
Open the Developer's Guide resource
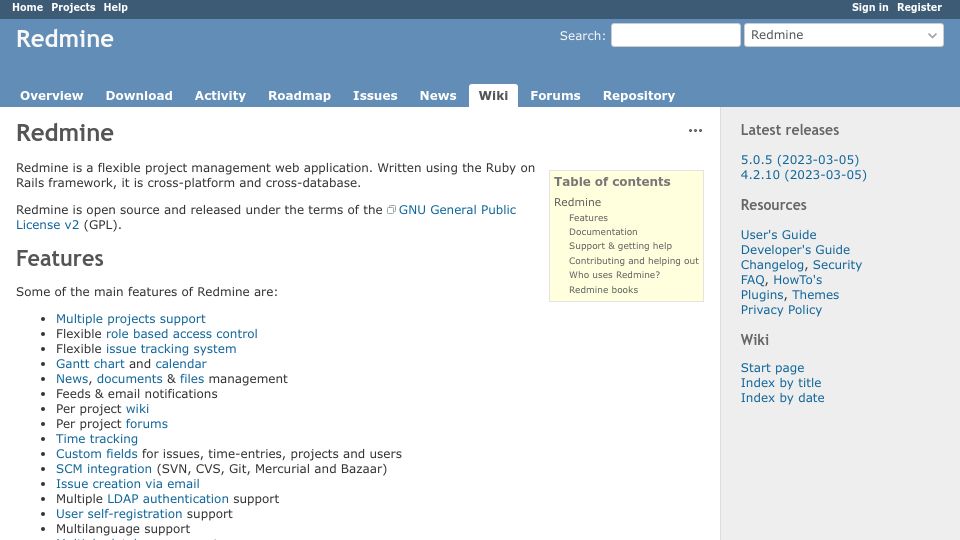[x=795, y=250]
